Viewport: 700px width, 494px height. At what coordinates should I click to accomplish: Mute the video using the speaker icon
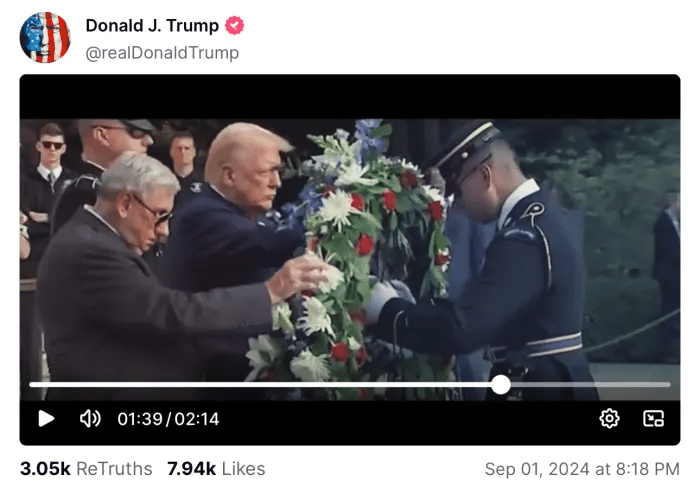90,419
